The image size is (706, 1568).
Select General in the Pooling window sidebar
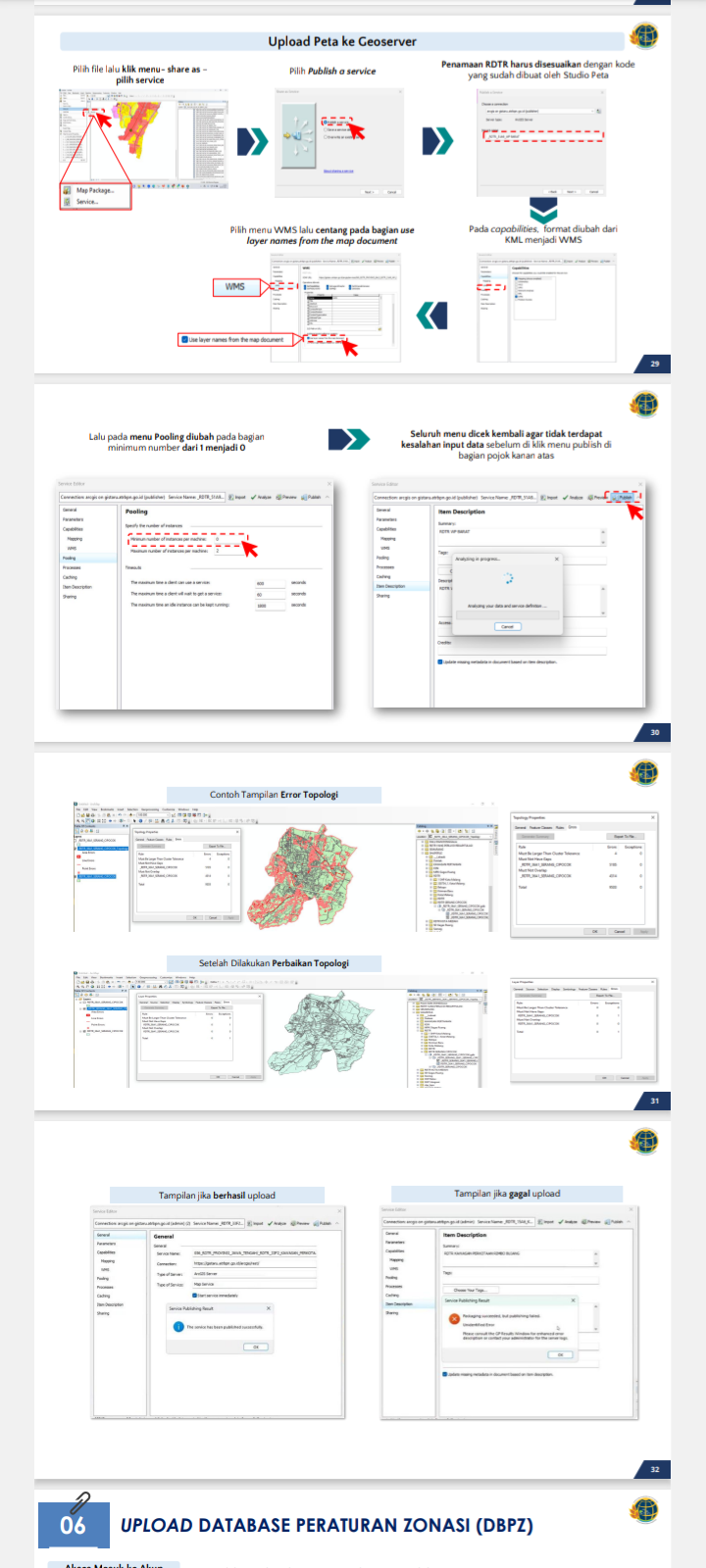point(70,510)
